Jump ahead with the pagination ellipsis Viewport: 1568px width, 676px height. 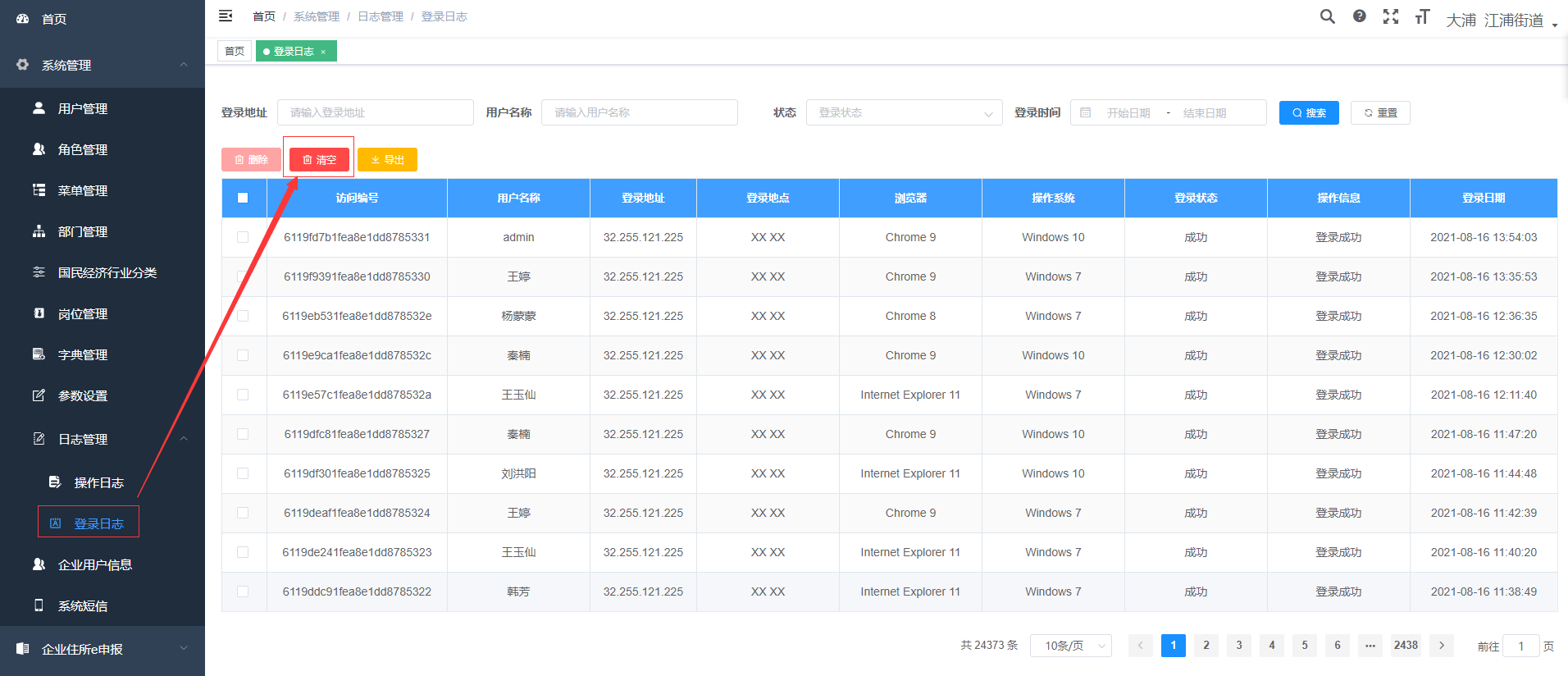(x=1370, y=646)
